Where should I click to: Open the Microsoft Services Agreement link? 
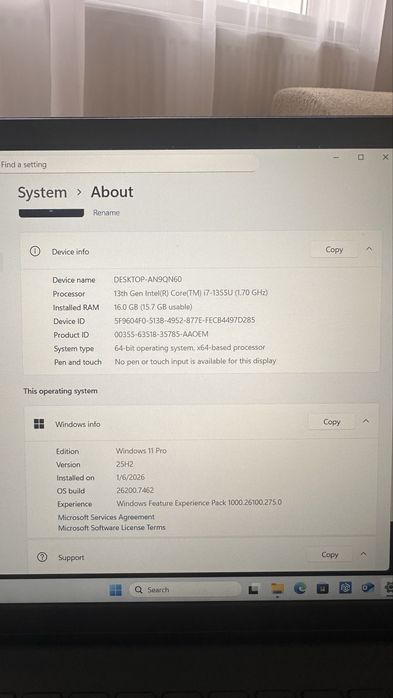click(106, 517)
